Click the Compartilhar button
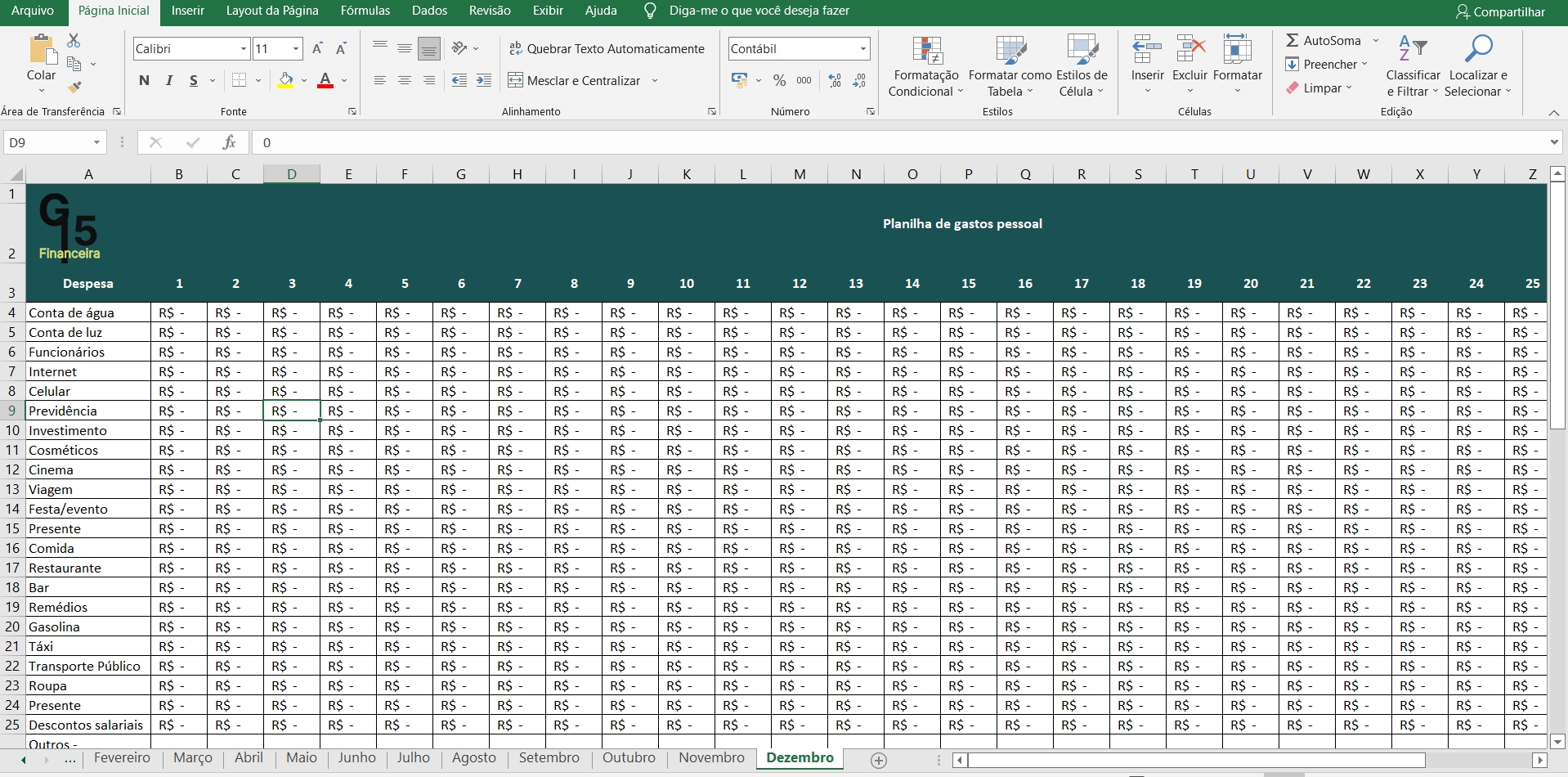This screenshot has width=1568, height=777. [x=1500, y=11]
